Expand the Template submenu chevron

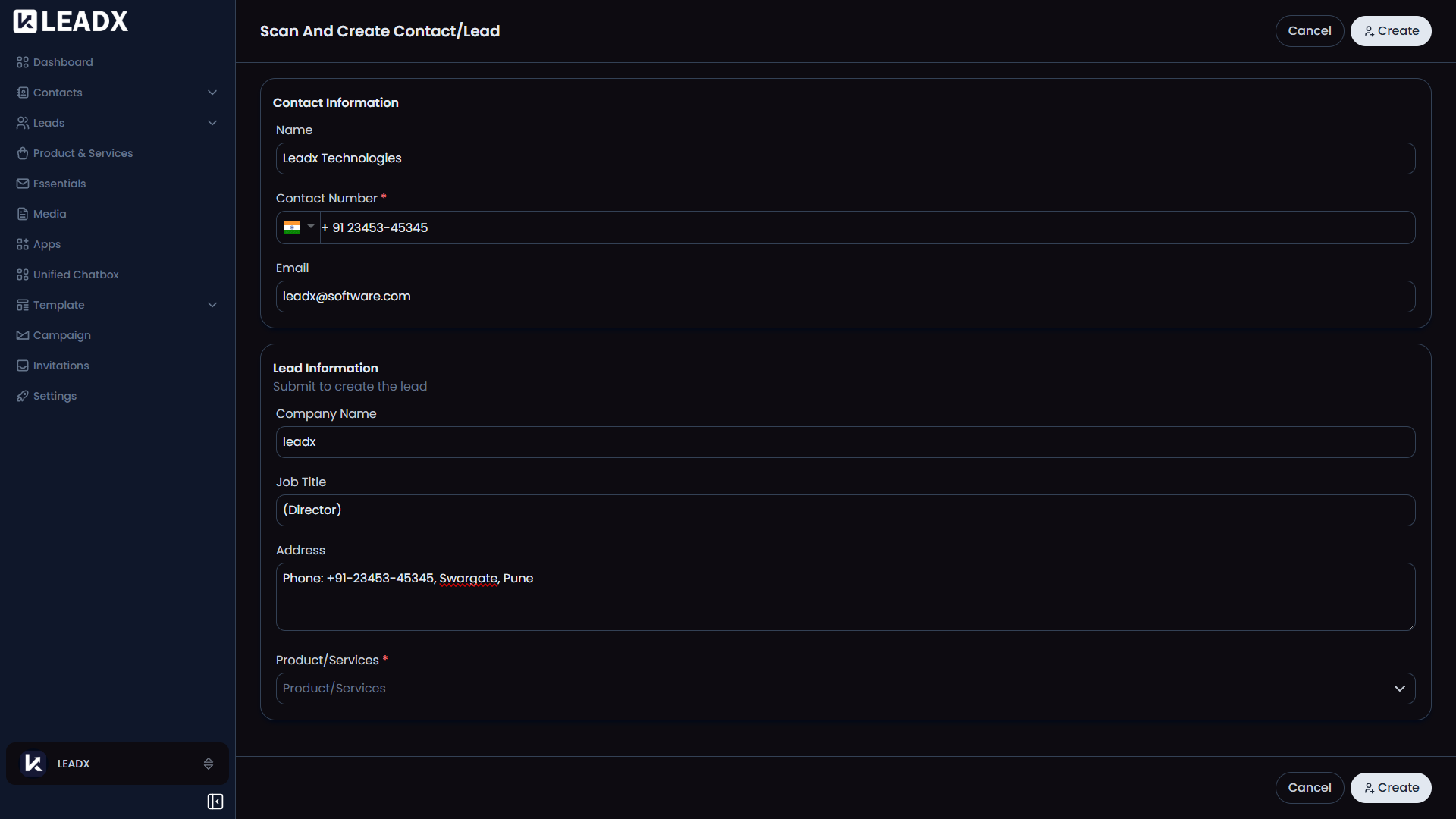click(x=212, y=305)
